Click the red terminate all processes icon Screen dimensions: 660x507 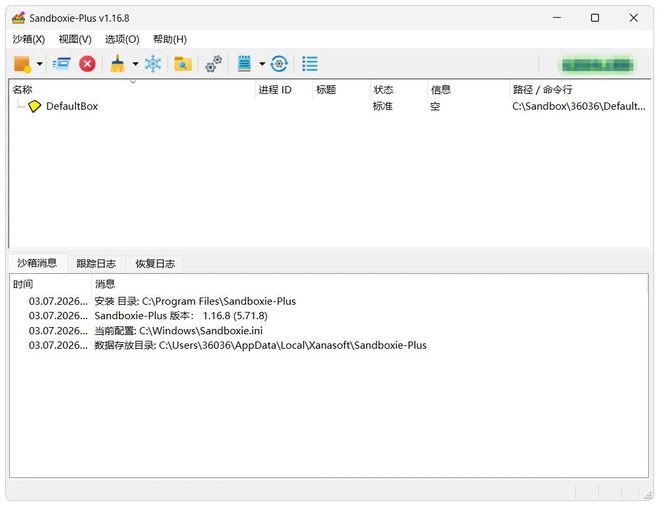pos(87,64)
